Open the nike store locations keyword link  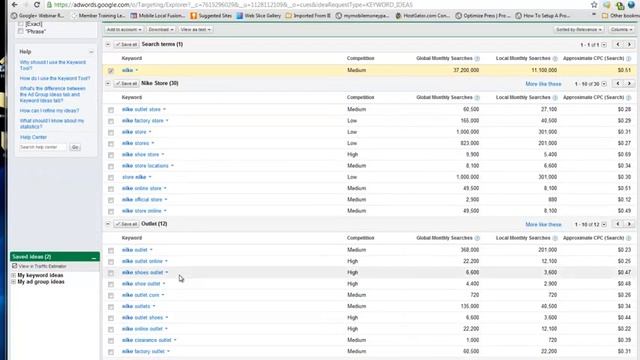pyautogui.click(x=145, y=166)
